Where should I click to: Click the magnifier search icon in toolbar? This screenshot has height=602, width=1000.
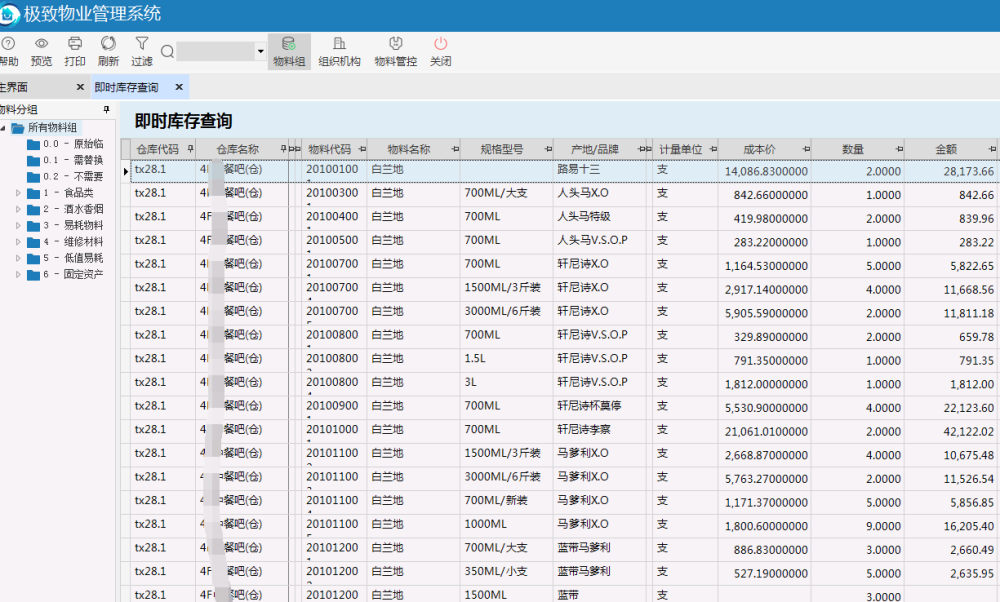[x=167, y=52]
